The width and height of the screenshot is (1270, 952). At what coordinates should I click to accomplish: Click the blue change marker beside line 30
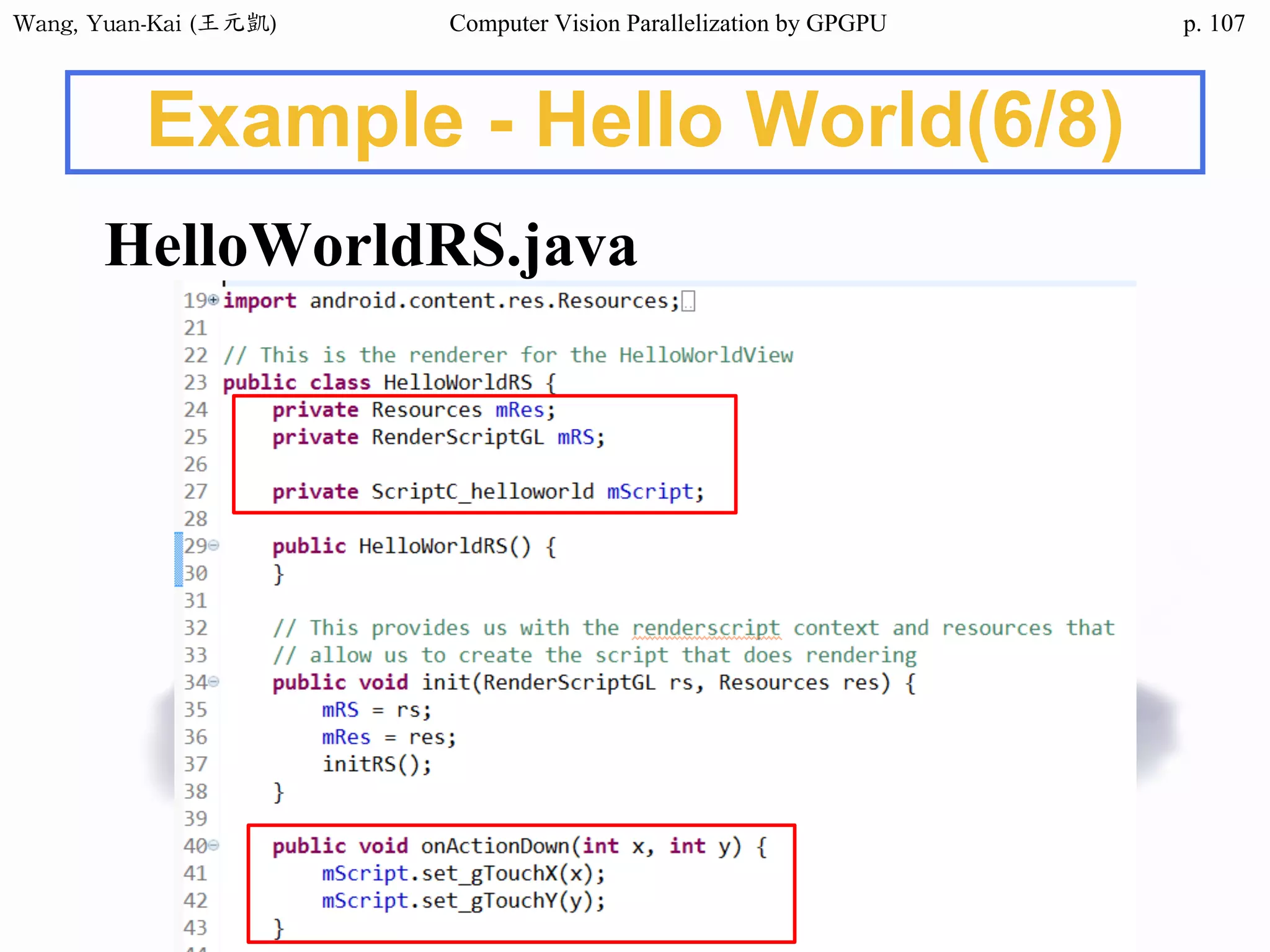179,560
